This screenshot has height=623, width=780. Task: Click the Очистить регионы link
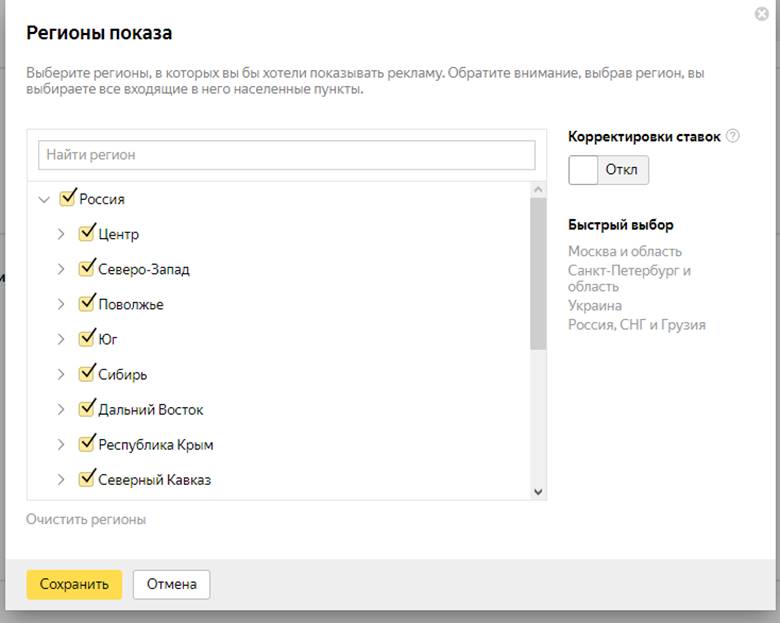coord(86,519)
